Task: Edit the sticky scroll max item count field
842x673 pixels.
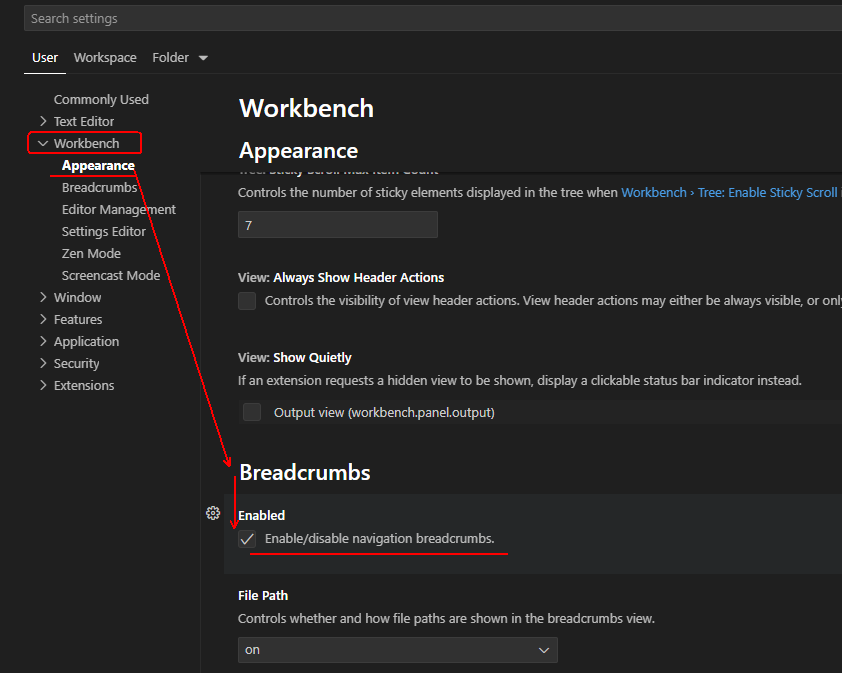Action: point(338,225)
